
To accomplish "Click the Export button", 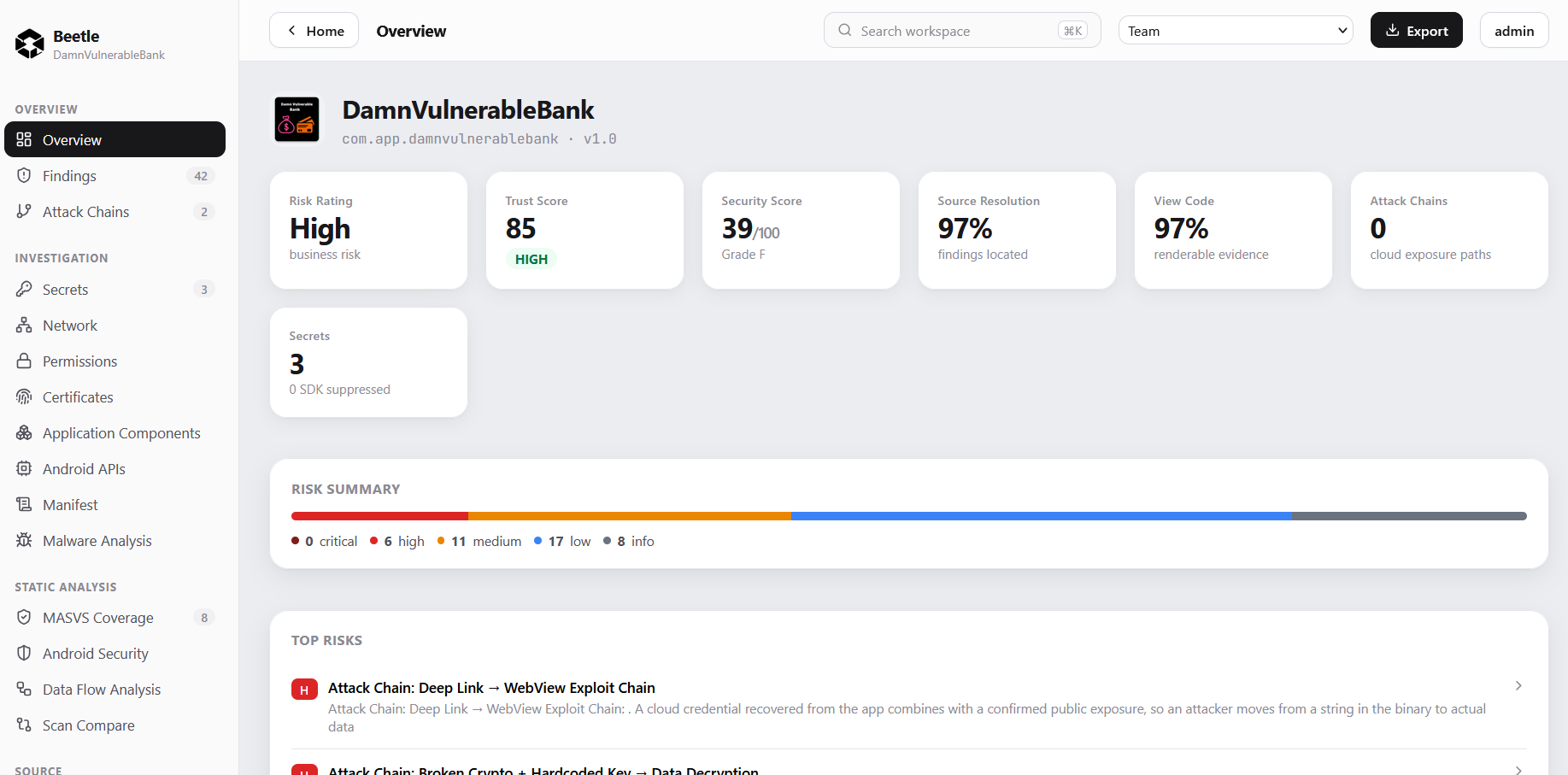I will (1416, 30).
